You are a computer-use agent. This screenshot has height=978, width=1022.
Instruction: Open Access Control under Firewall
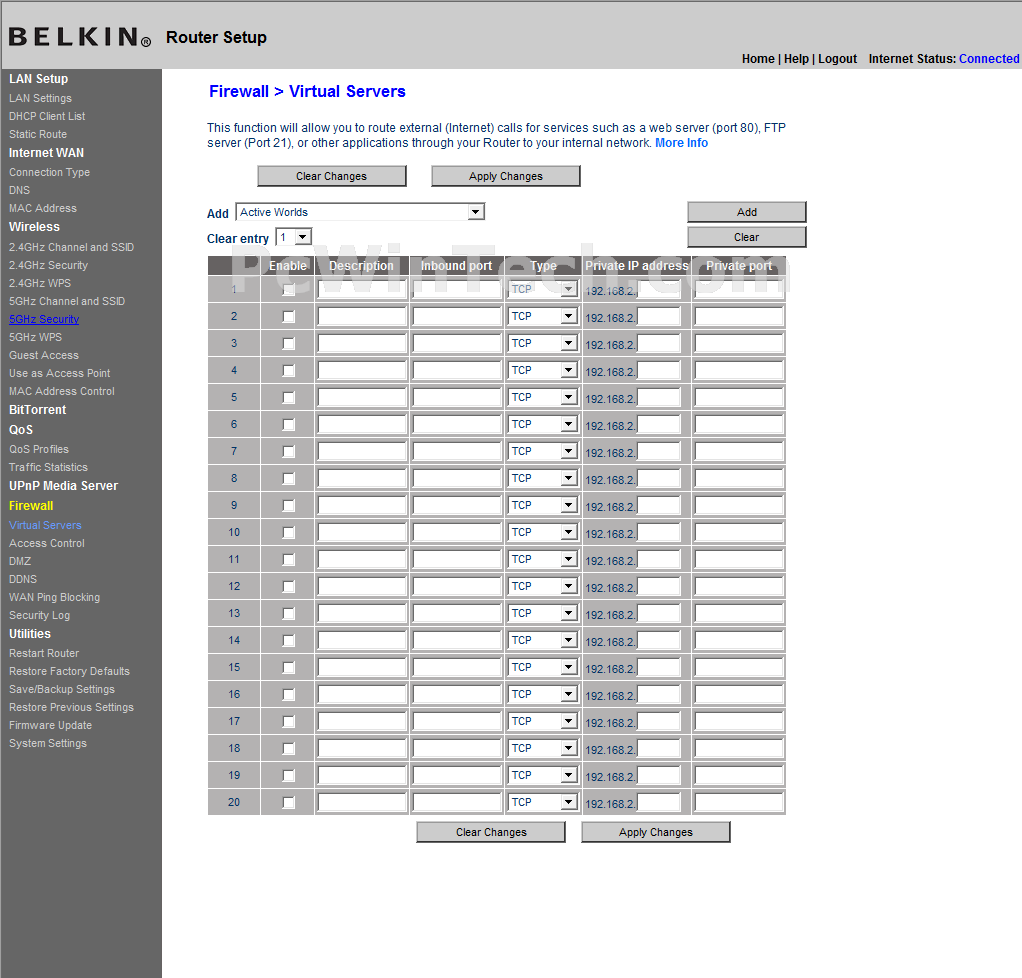point(47,543)
